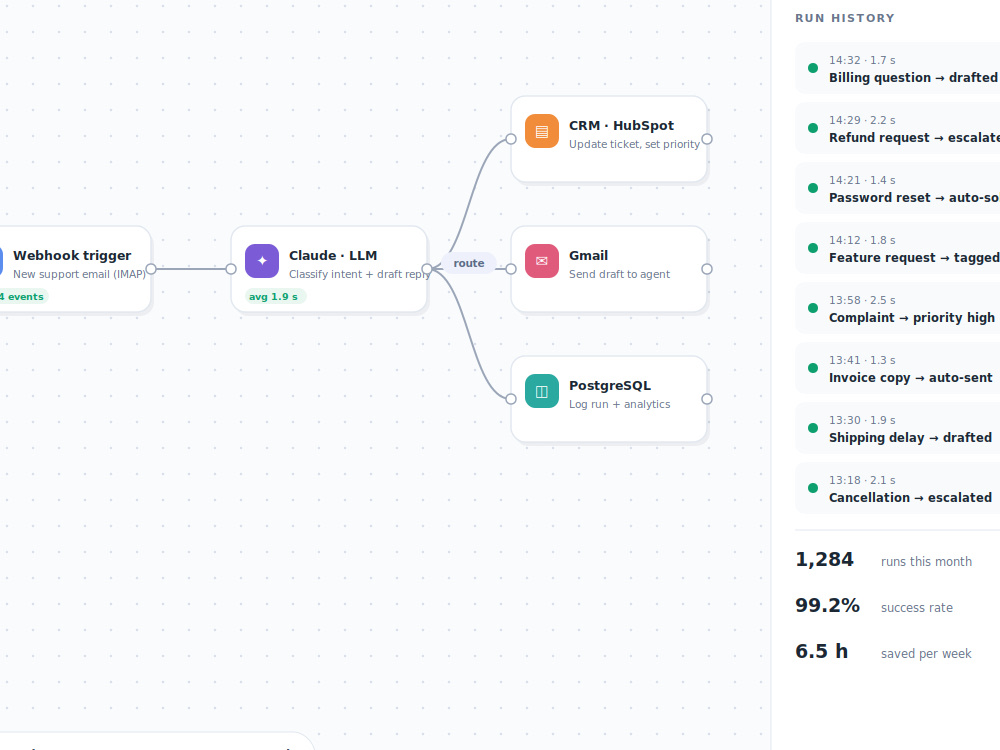Click the RUN HISTORY heading

[x=844, y=18]
